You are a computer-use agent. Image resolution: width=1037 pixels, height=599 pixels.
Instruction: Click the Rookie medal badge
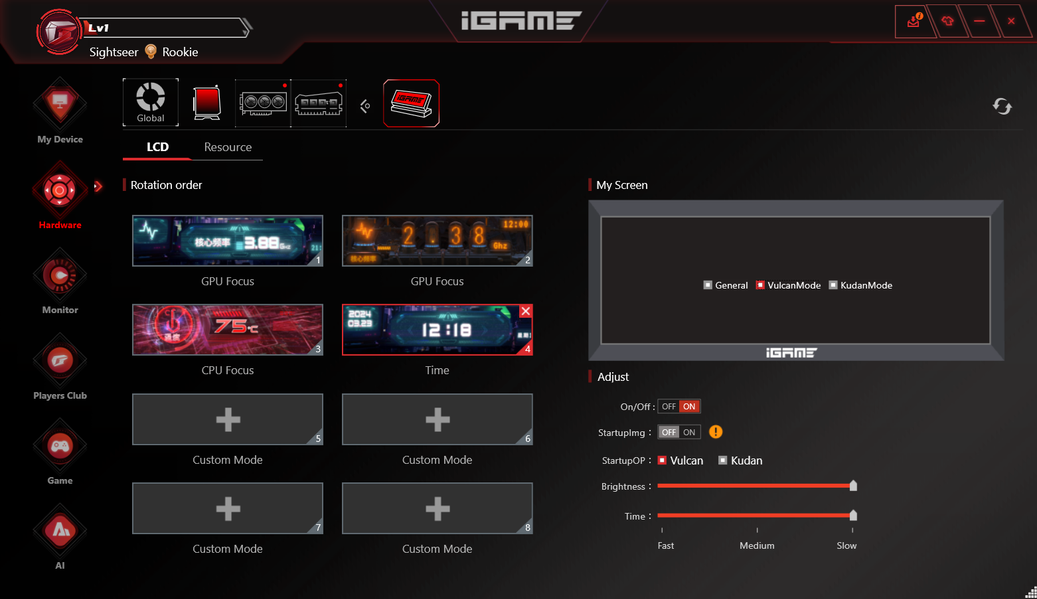[x=151, y=52]
